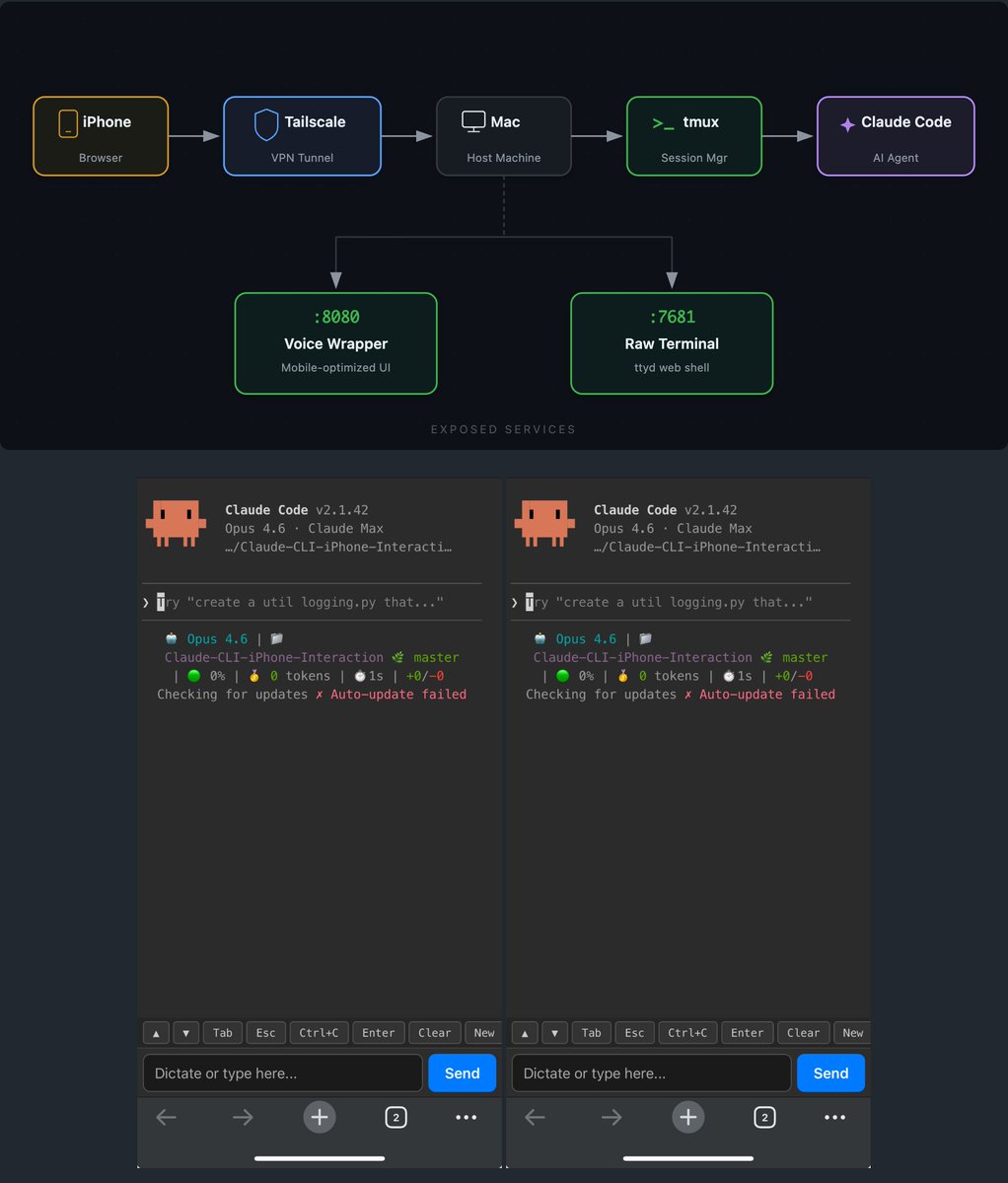
Task: Tap the up arrow key in right phone
Action: click(525, 1033)
